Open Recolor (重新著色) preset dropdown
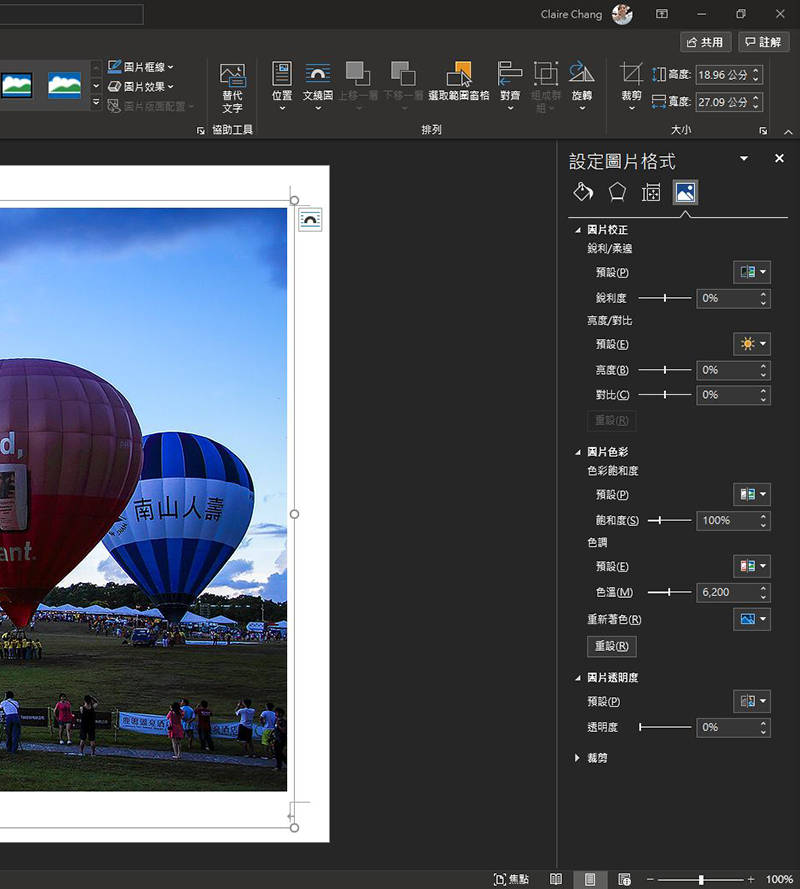800x889 pixels. pos(752,620)
